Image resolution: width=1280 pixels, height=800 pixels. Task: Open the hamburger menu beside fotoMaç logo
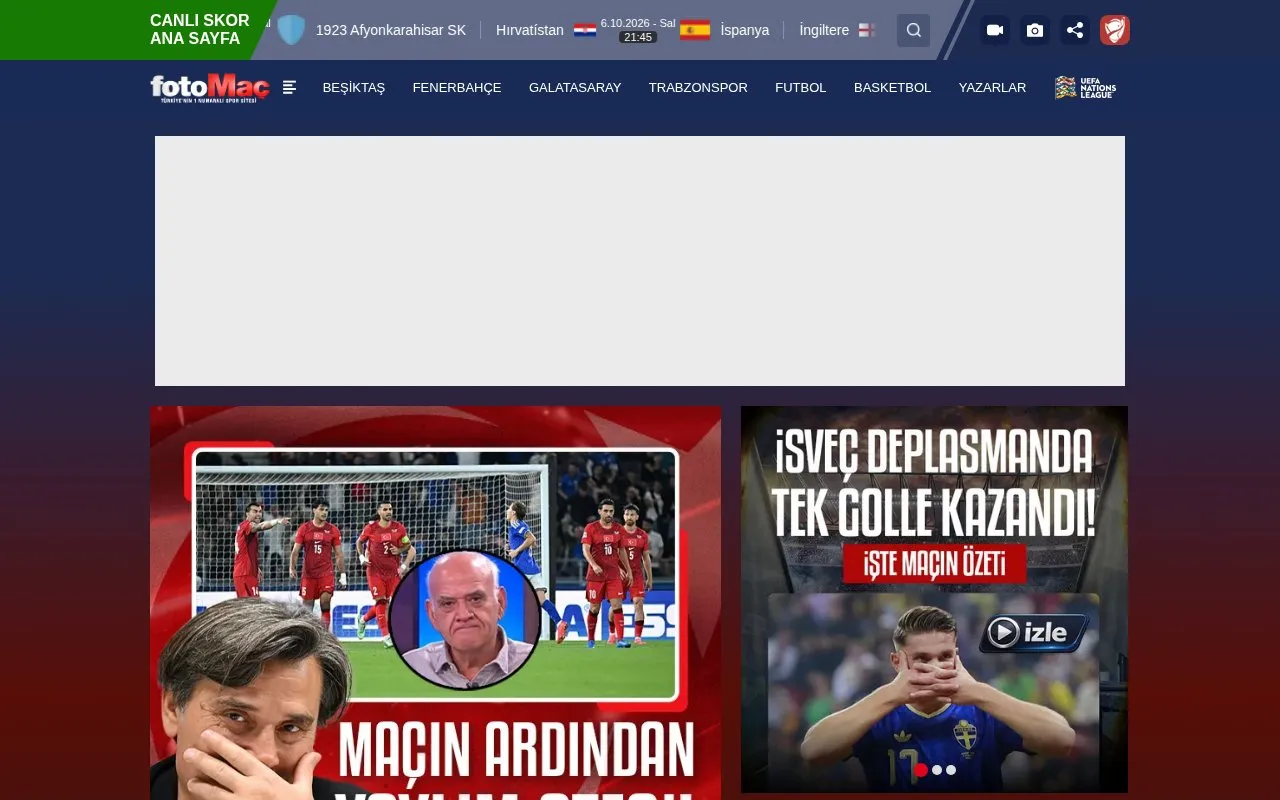(x=290, y=87)
